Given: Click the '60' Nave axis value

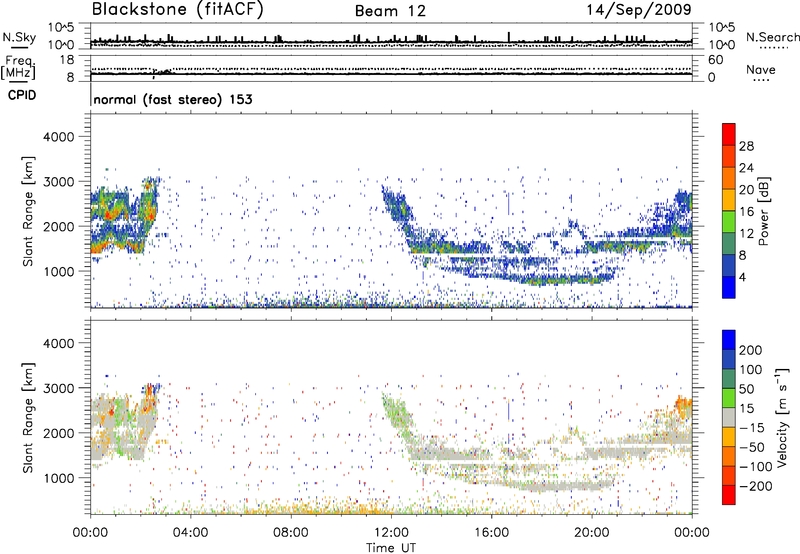Looking at the screenshot, I should [715, 60].
